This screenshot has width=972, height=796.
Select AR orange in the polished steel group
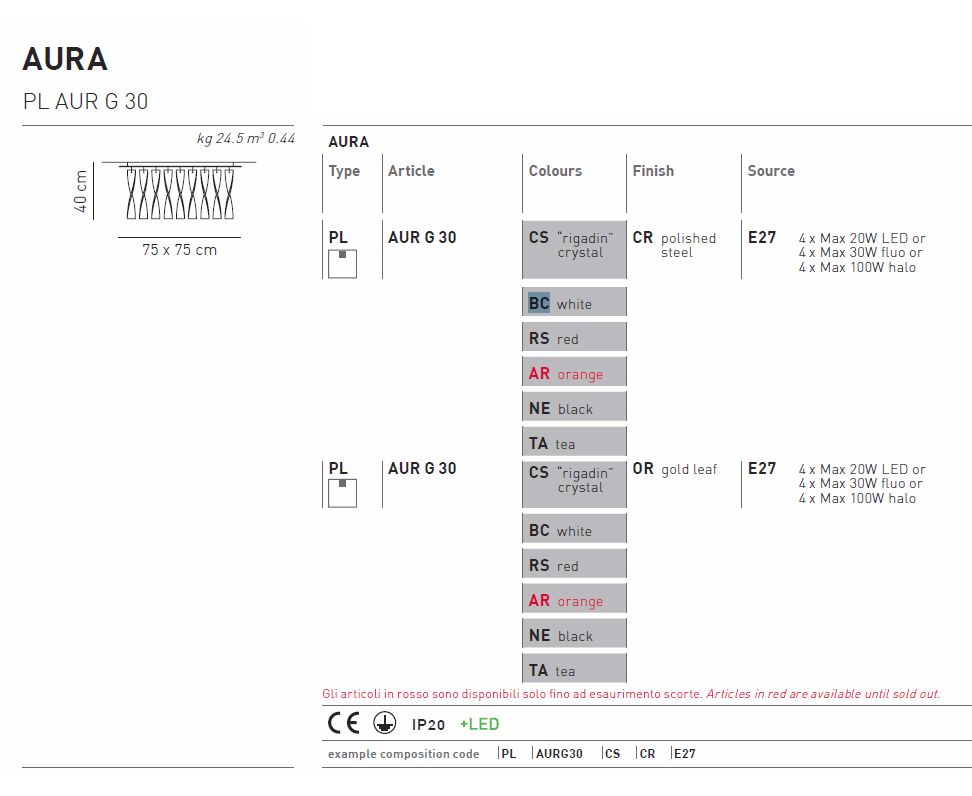point(574,373)
